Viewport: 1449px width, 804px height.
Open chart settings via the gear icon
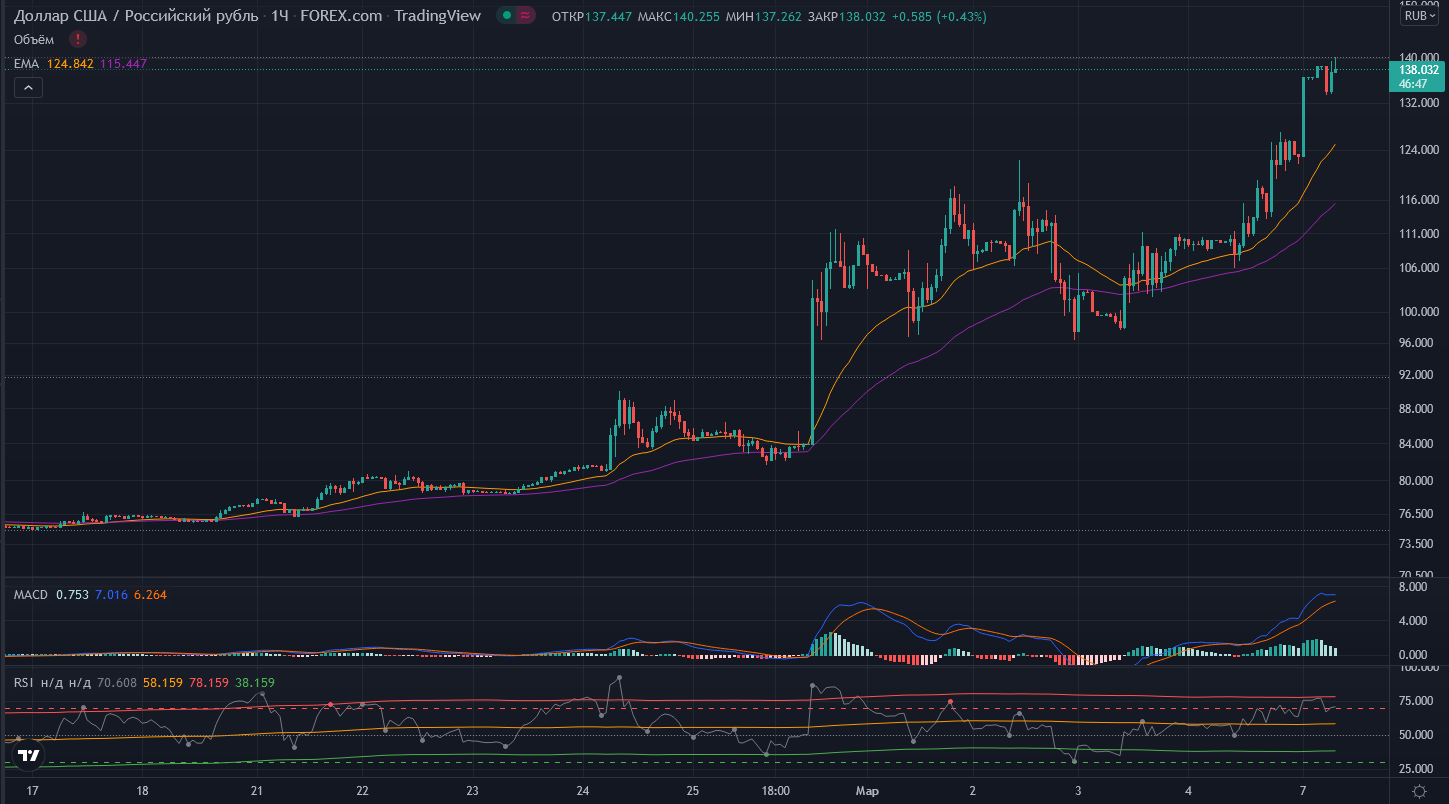(1419, 790)
